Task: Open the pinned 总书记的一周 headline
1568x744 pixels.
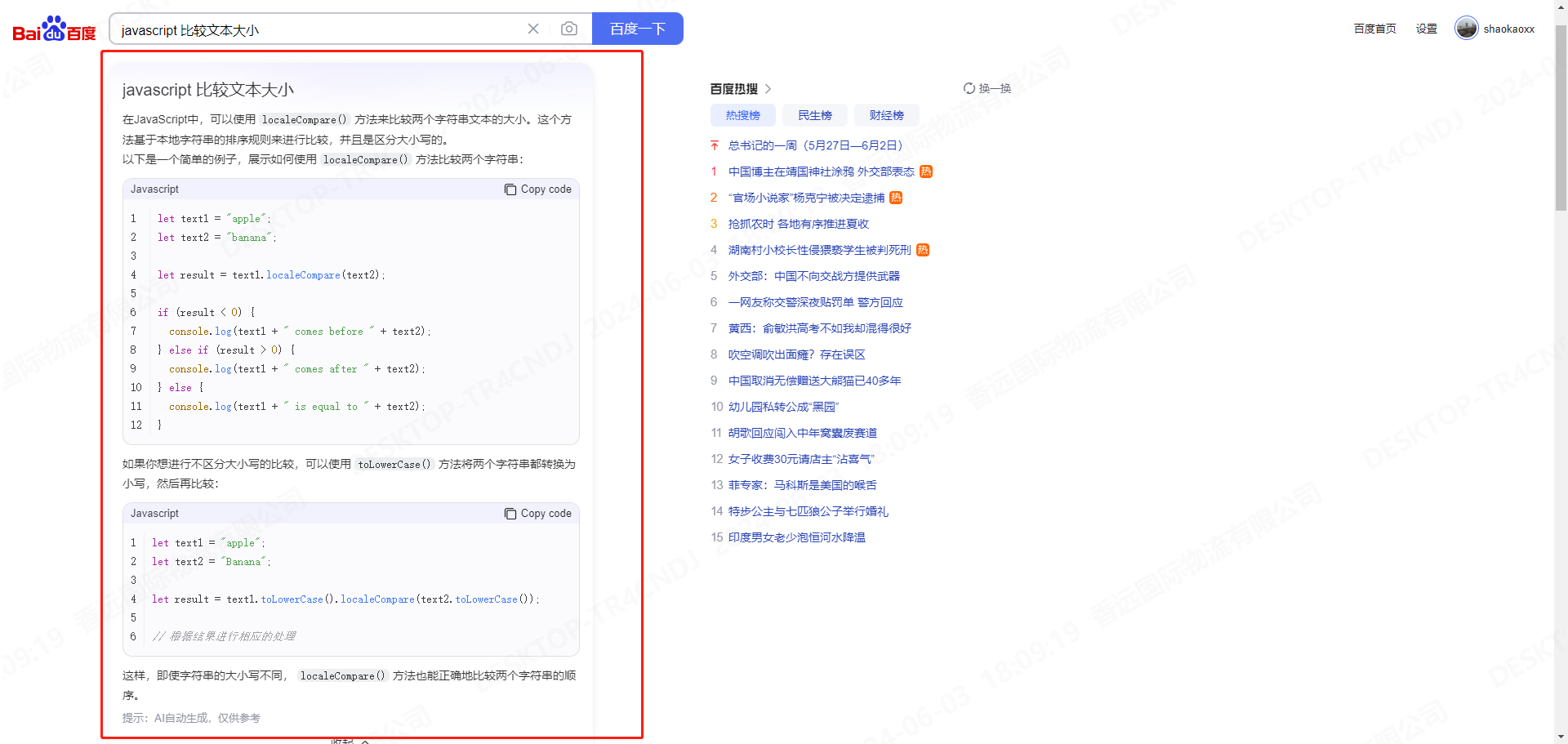Action: click(814, 145)
